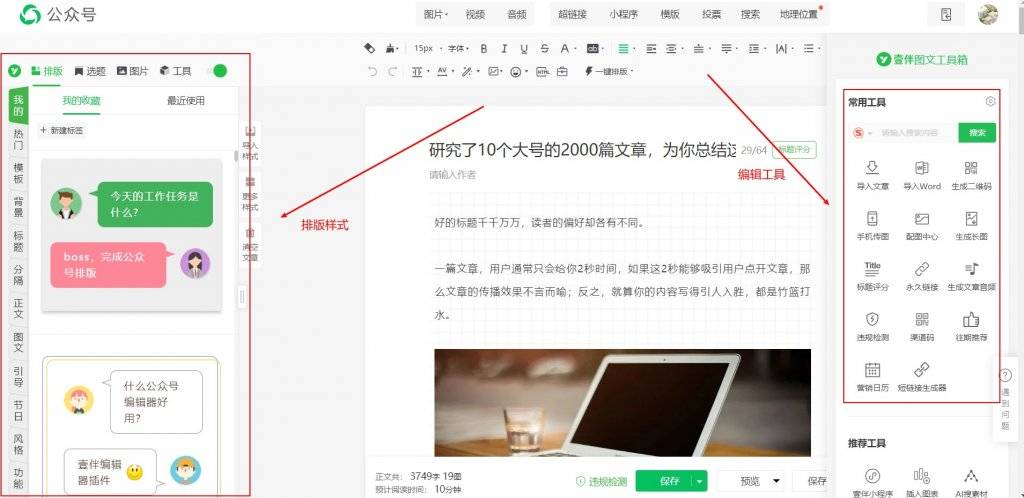This screenshot has width=1024, height=498.
Task: Click the 标题评分 button beside the title
Action: point(794,149)
